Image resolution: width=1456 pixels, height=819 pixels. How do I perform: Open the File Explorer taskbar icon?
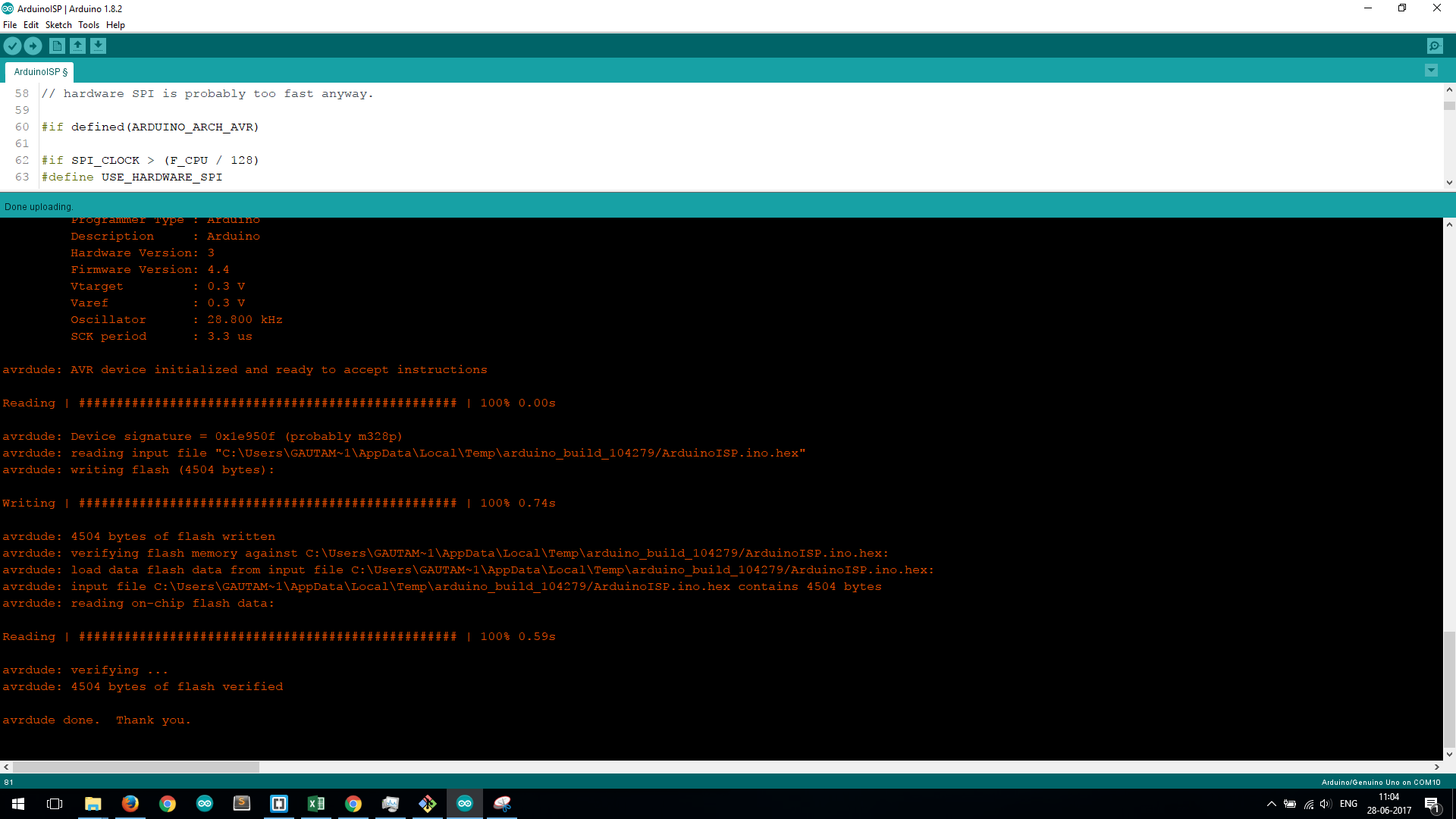(93, 804)
